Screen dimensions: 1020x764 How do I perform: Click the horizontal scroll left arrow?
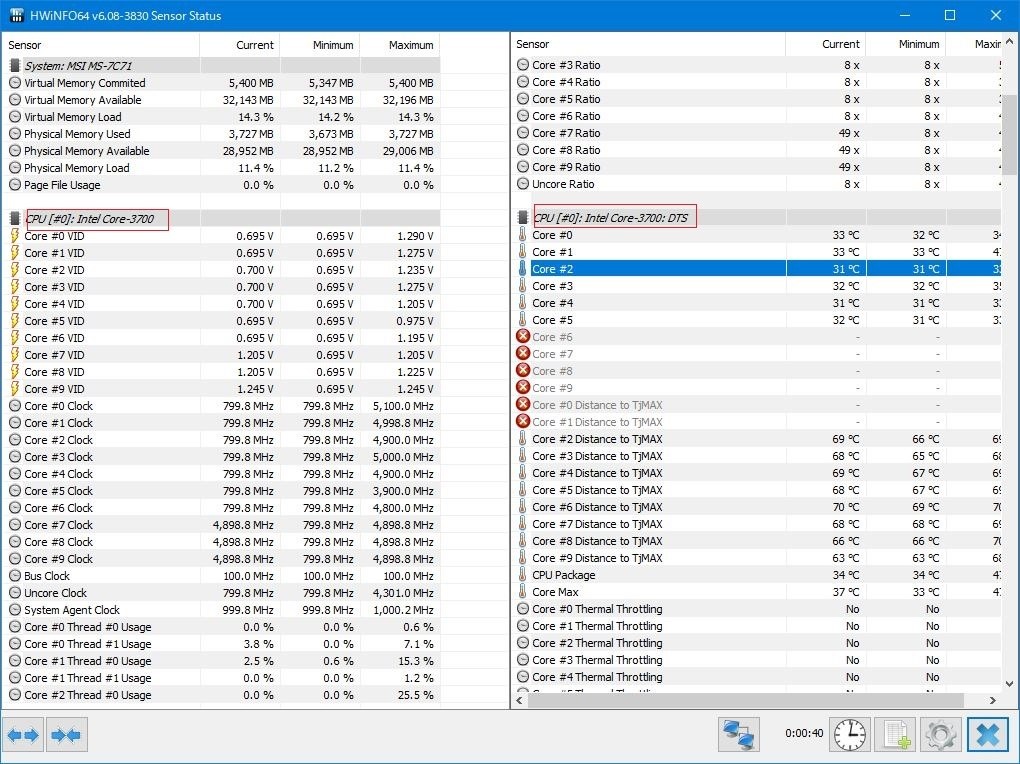519,700
